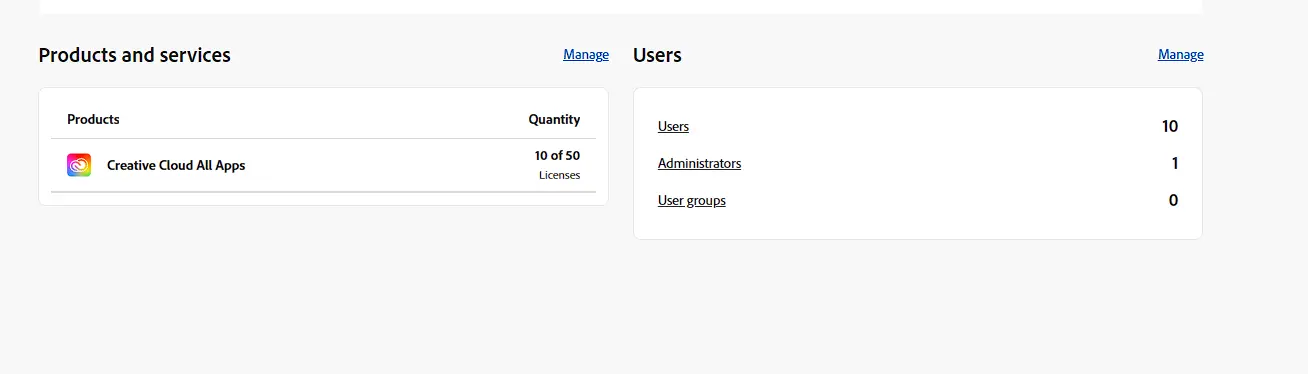Open Manage link for Products and services
Screen dimensions: 1308x374
pos(586,54)
